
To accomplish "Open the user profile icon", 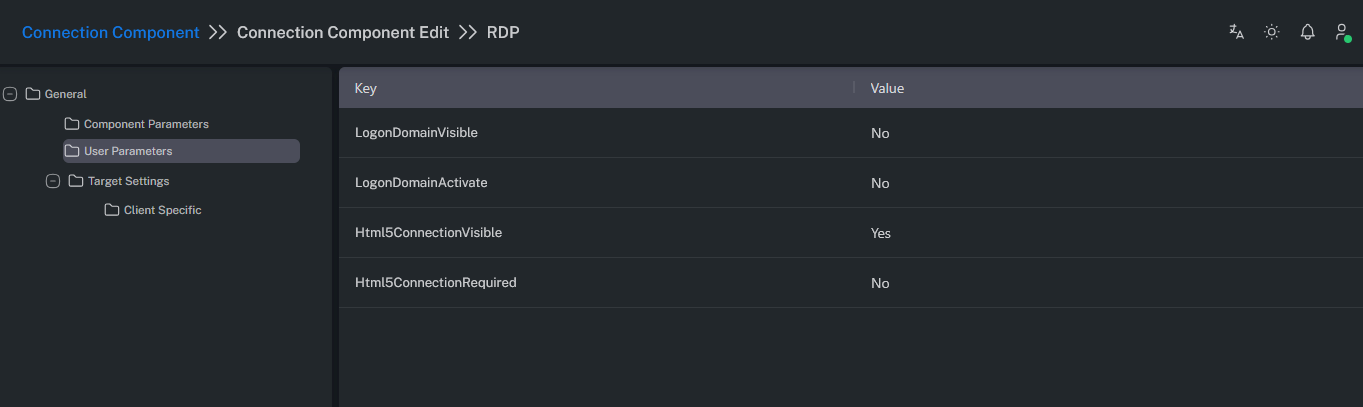I will pyautogui.click(x=1342, y=32).
